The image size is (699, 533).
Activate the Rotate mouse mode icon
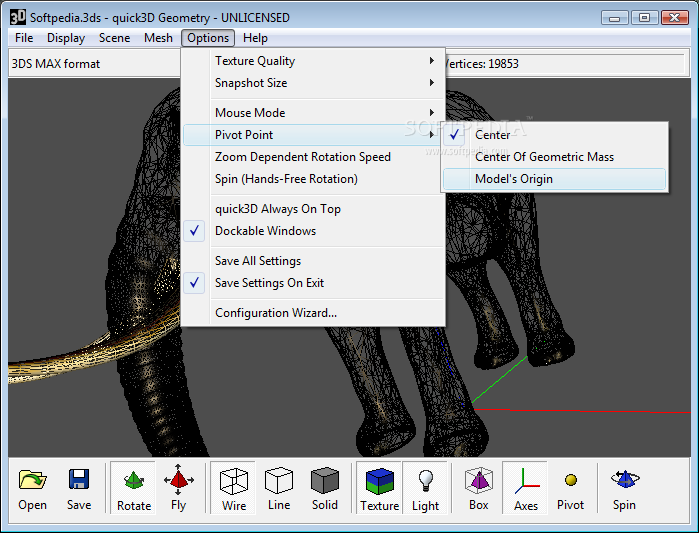pyautogui.click(x=134, y=480)
